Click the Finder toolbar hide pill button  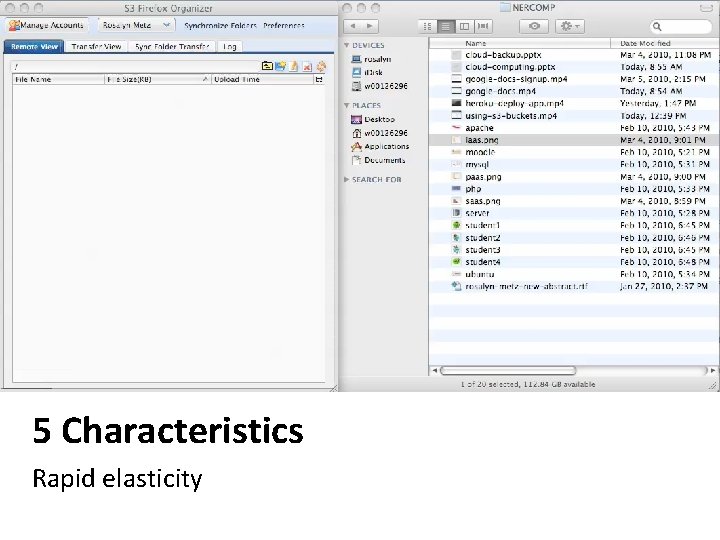pos(706,8)
